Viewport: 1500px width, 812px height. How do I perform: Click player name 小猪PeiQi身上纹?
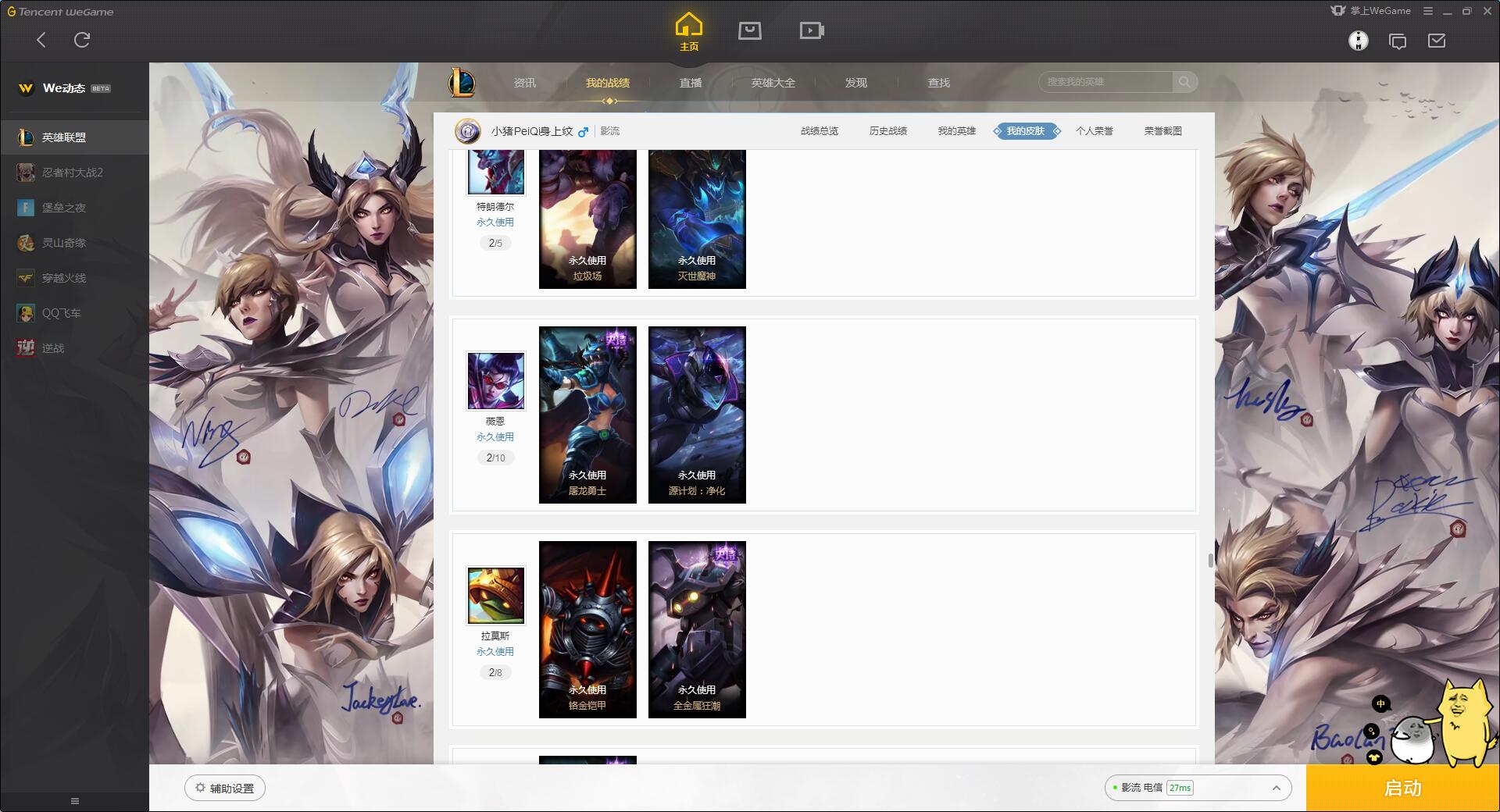click(532, 131)
